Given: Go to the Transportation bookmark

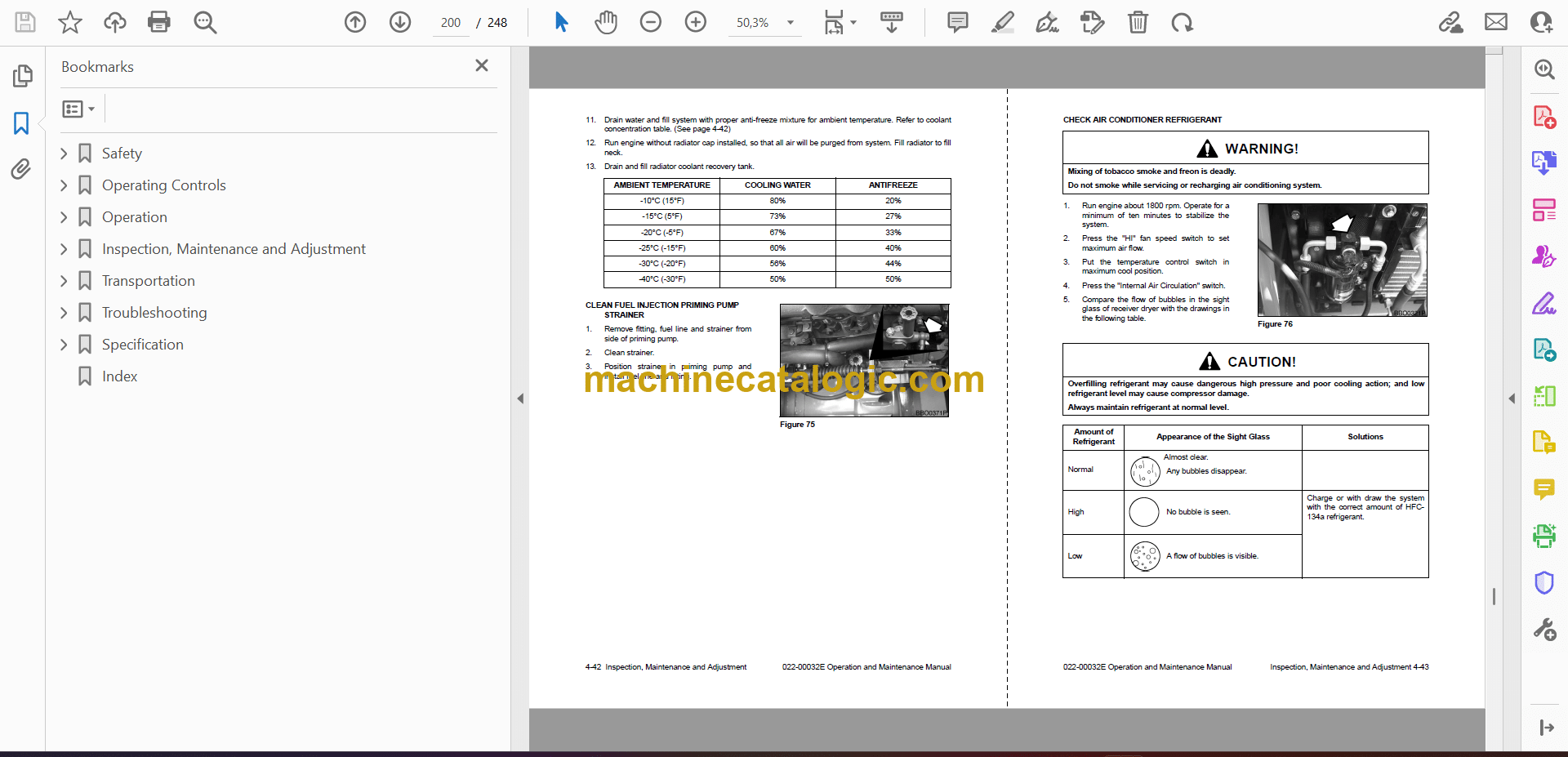Looking at the screenshot, I should pyautogui.click(x=149, y=281).
